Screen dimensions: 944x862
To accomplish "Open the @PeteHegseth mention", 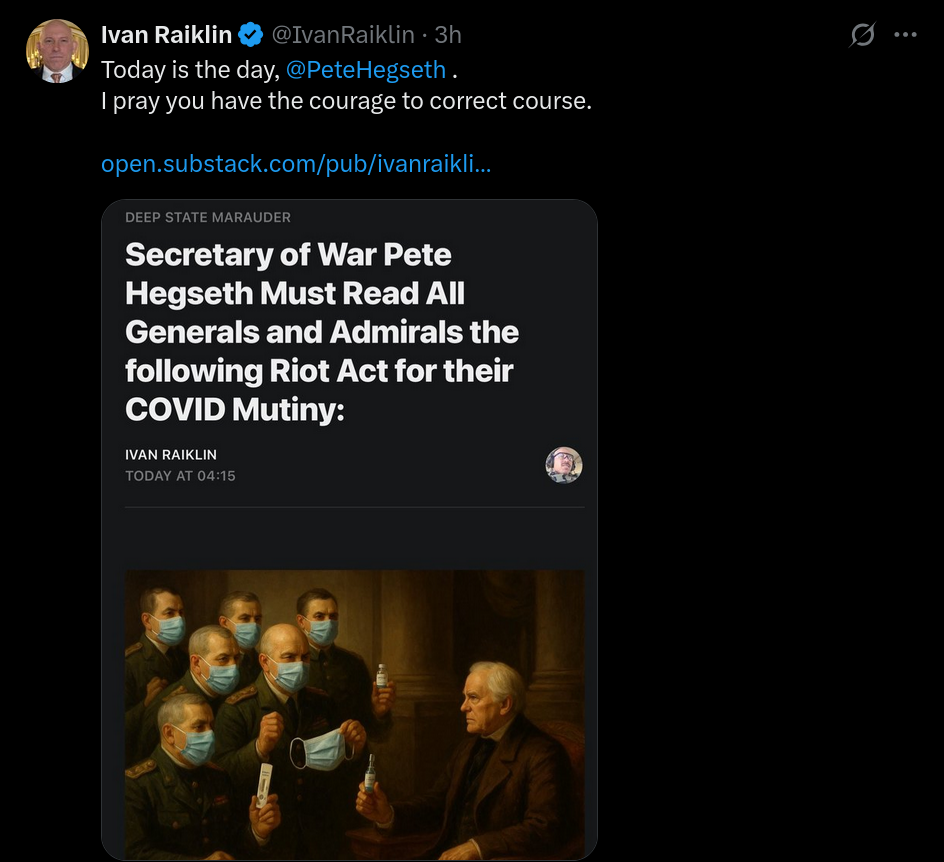I will click(x=366, y=71).
